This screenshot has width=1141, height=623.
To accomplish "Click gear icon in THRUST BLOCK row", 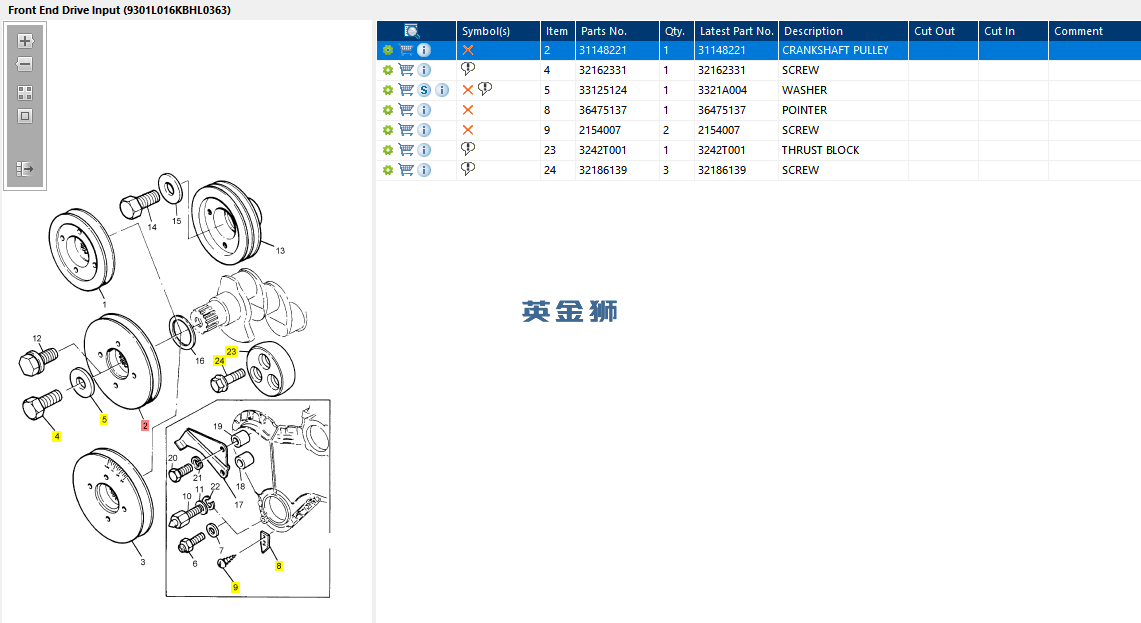I will point(388,150).
